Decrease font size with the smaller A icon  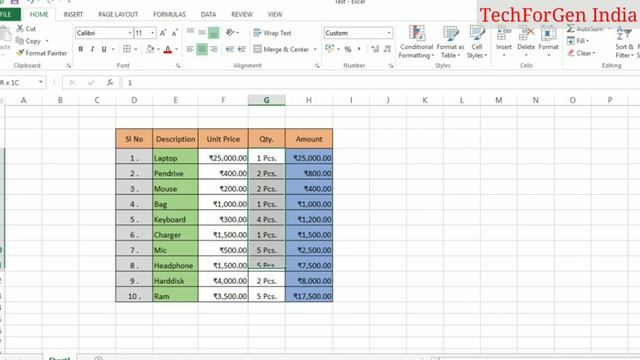click(175, 33)
